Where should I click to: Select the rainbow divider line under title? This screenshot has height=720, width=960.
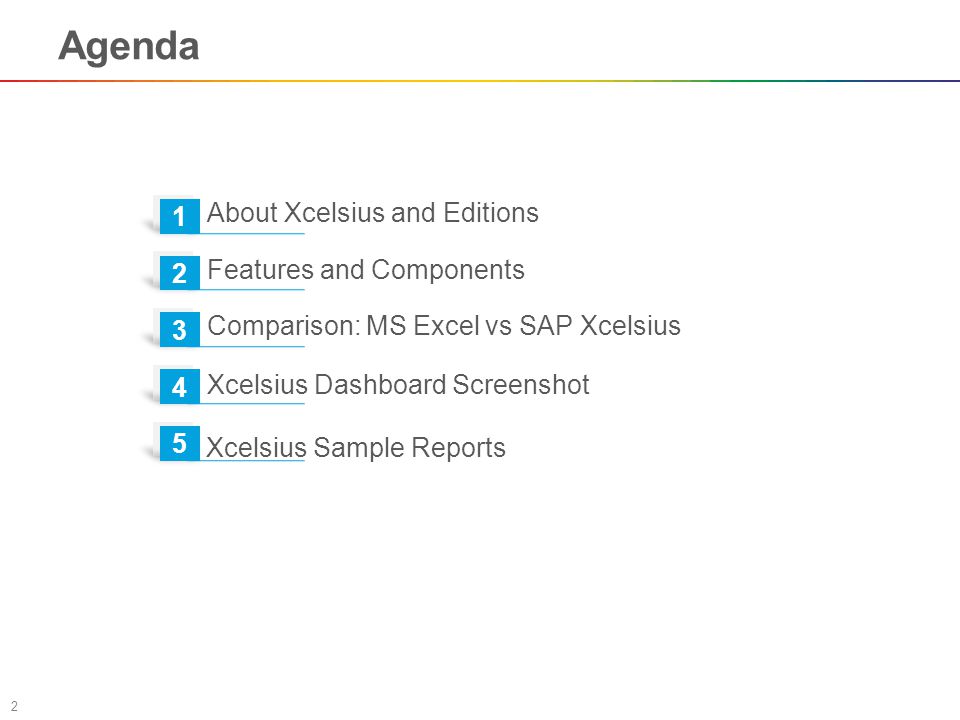click(x=480, y=80)
